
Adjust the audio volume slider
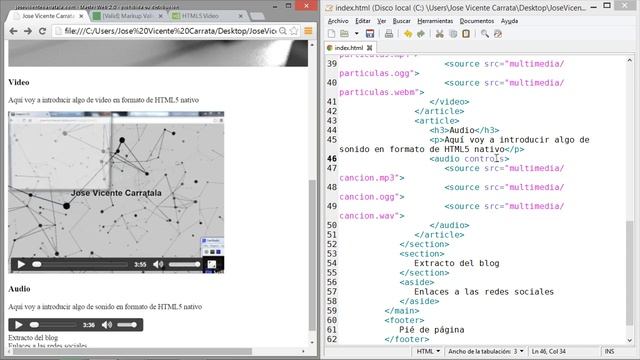tap(127, 325)
